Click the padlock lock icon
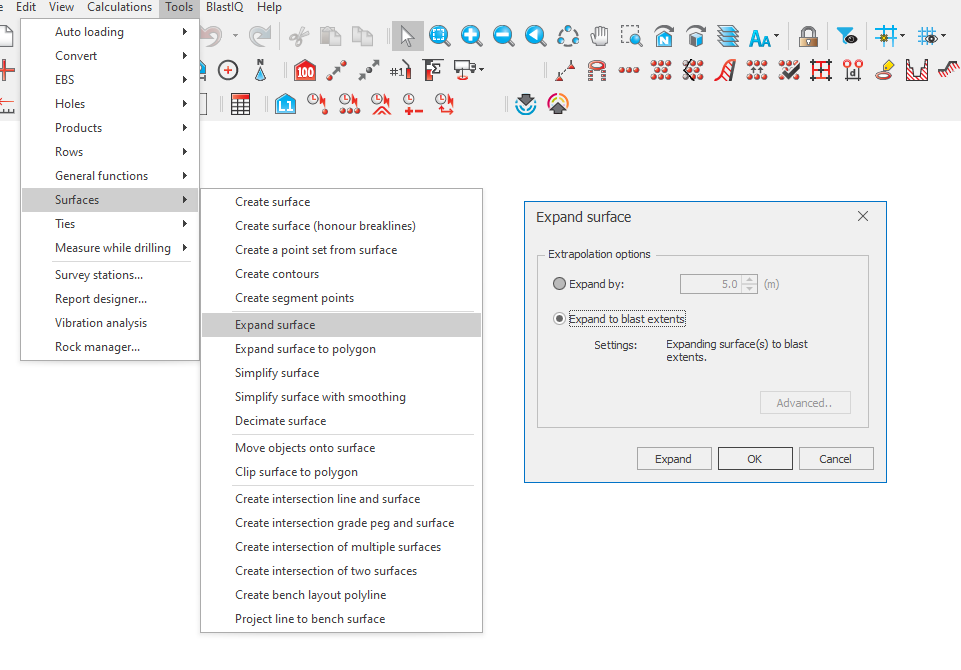 coord(808,37)
